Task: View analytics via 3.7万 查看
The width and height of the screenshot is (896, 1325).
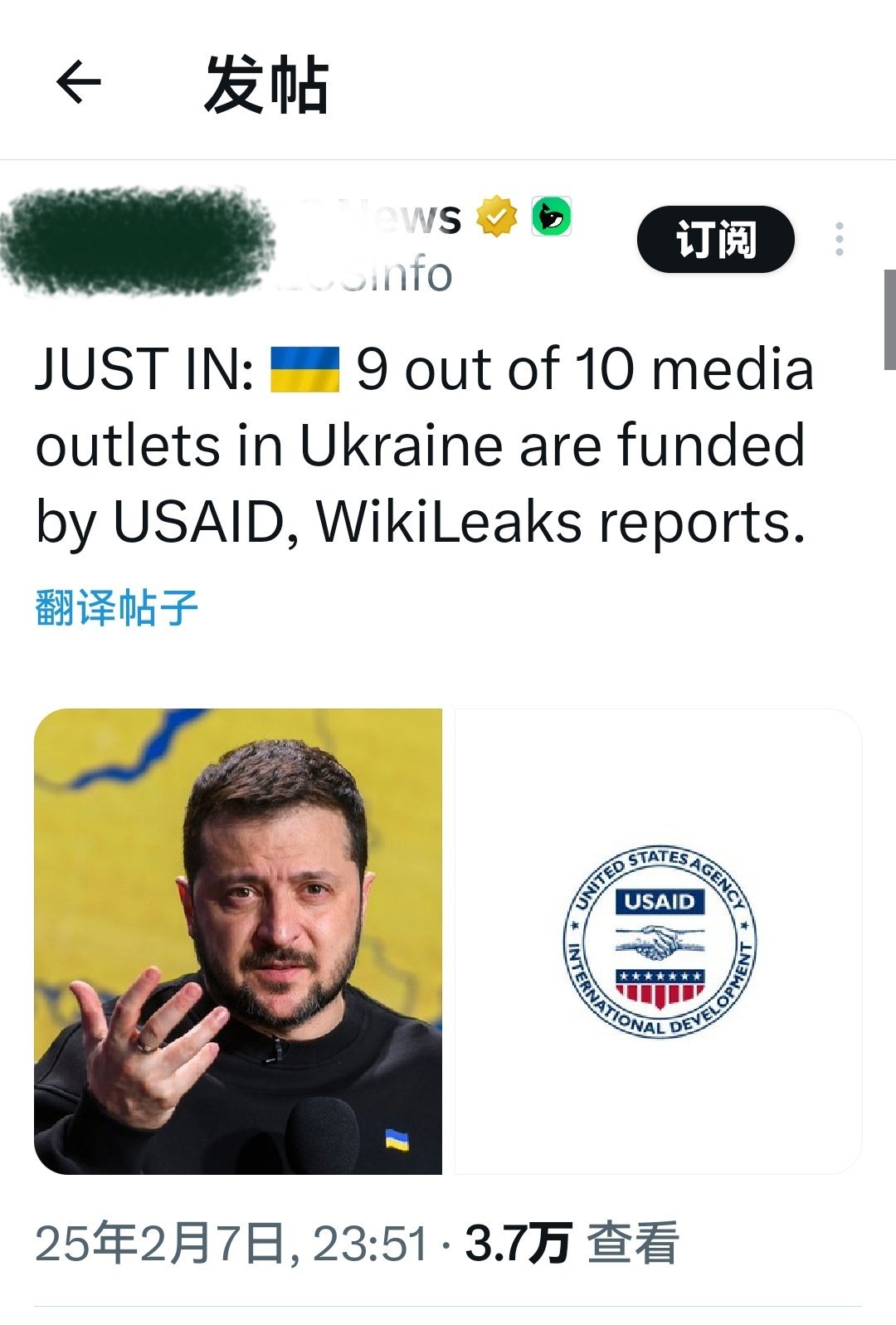Action: [x=572, y=1243]
